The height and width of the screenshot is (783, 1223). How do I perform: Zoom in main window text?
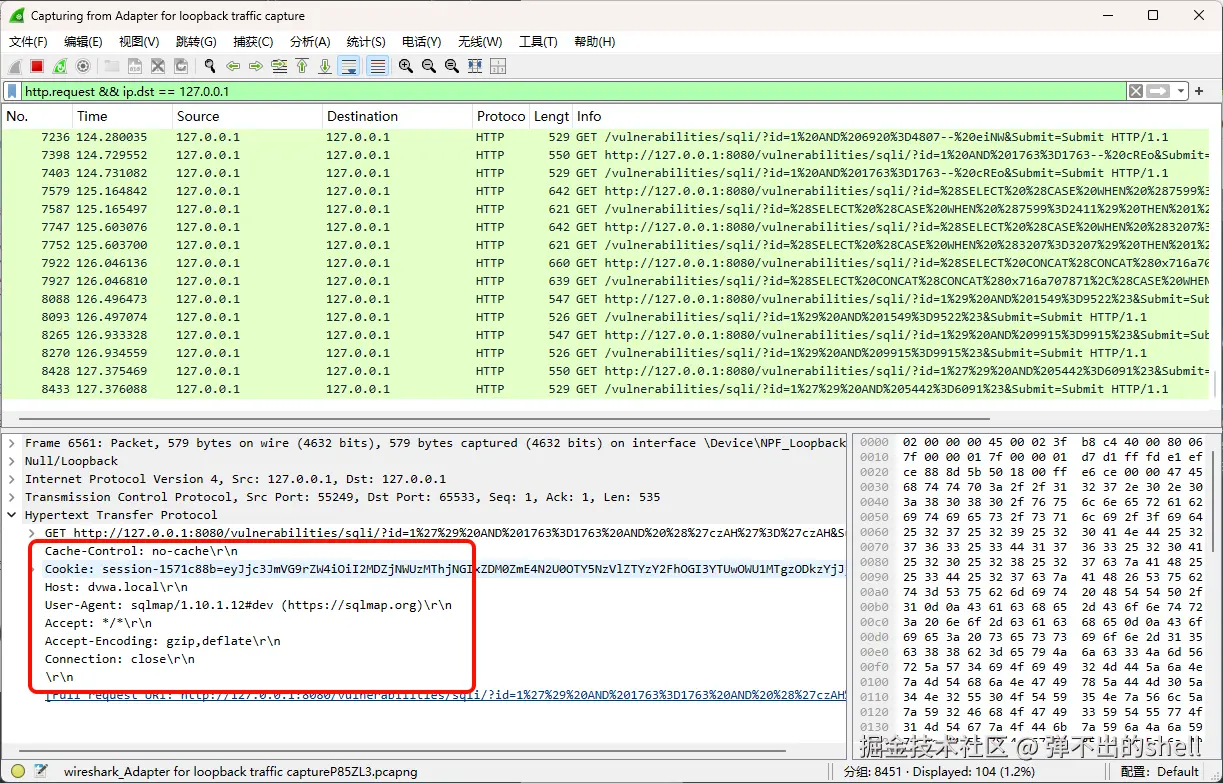tap(406, 66)
